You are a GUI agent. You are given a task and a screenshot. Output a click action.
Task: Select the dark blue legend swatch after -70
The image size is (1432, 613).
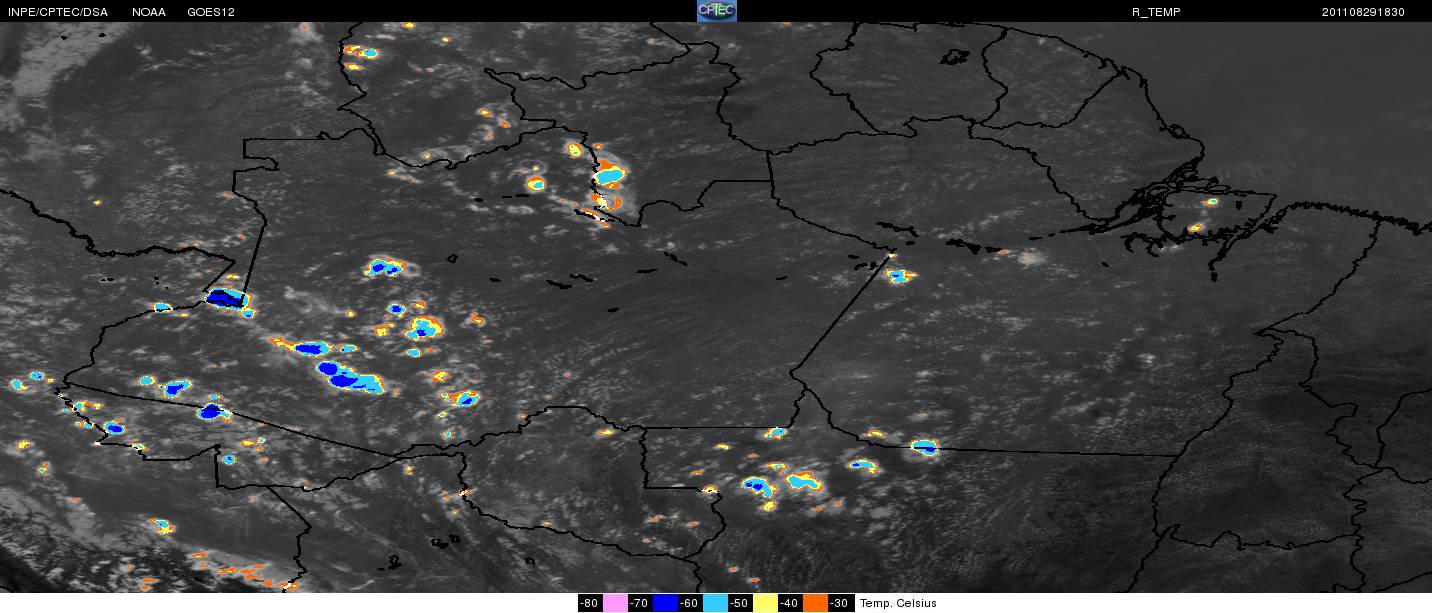665,603
